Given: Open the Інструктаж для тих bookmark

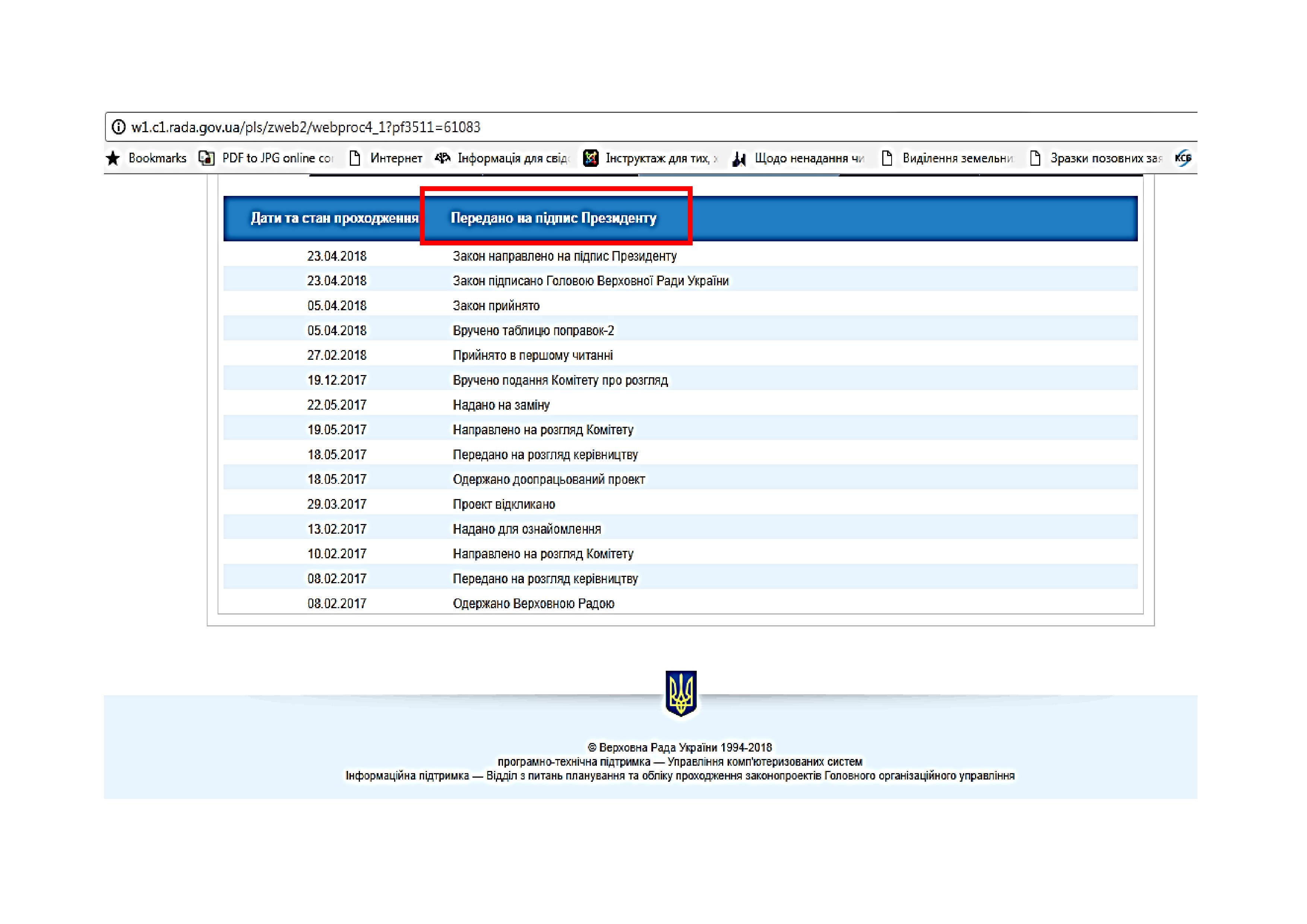Looking at the screenshot, I should [x=661, y=158].
